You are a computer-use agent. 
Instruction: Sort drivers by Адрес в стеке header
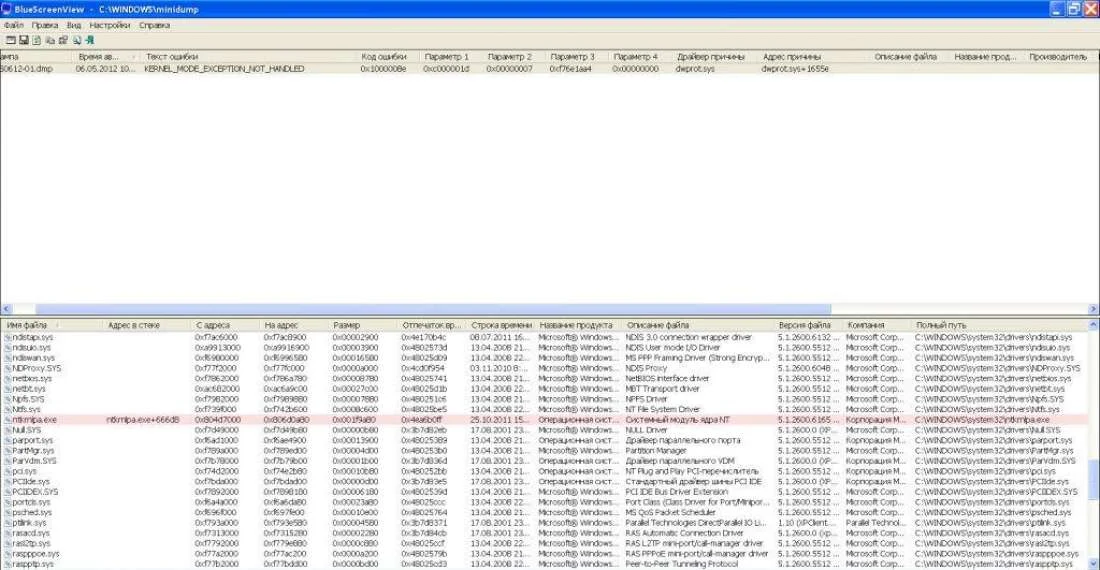pos(147,325)
